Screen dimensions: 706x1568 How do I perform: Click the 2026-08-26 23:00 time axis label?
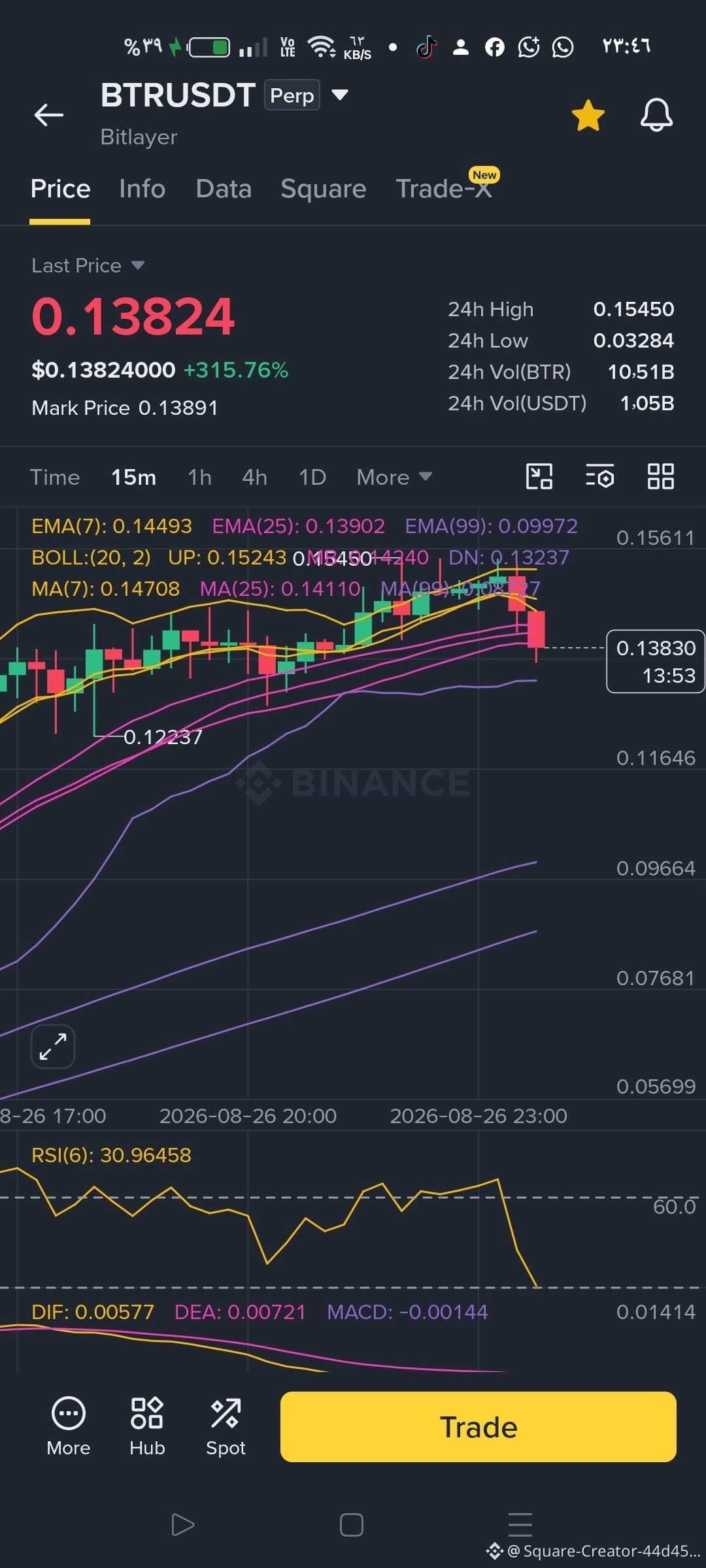479,1116
